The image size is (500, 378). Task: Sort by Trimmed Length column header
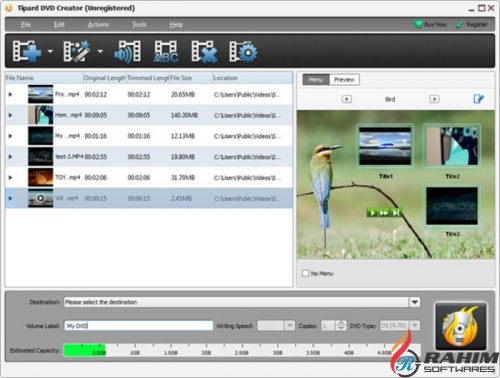(x=148, y=78)
